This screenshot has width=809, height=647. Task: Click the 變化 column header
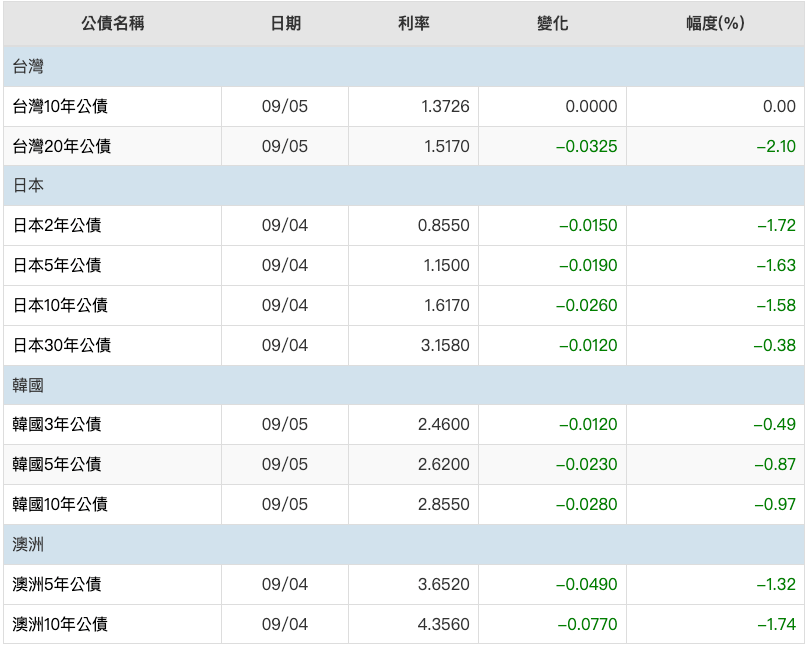click(552, 23)
